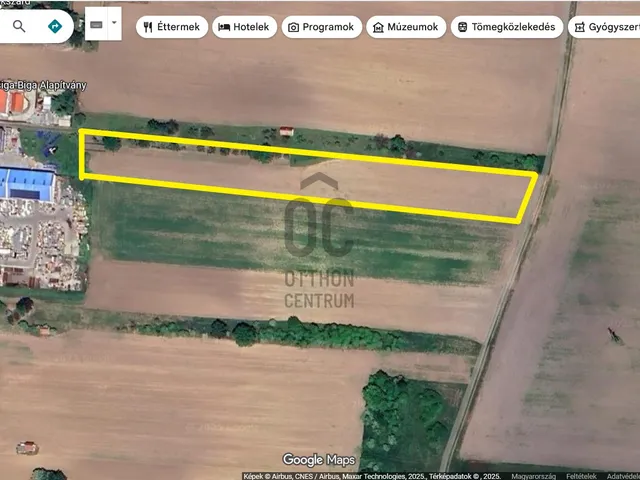Click the Google Maps logo
640x480 pixels.
click(319, 460)
